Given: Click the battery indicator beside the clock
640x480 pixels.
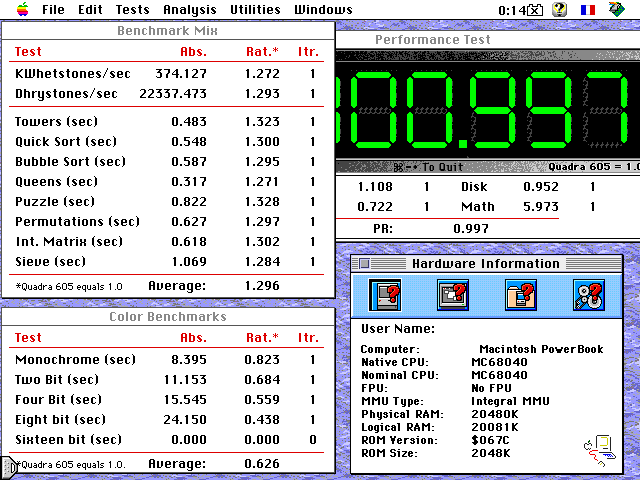Looking at the screenshot, I should tap(535, 10).
